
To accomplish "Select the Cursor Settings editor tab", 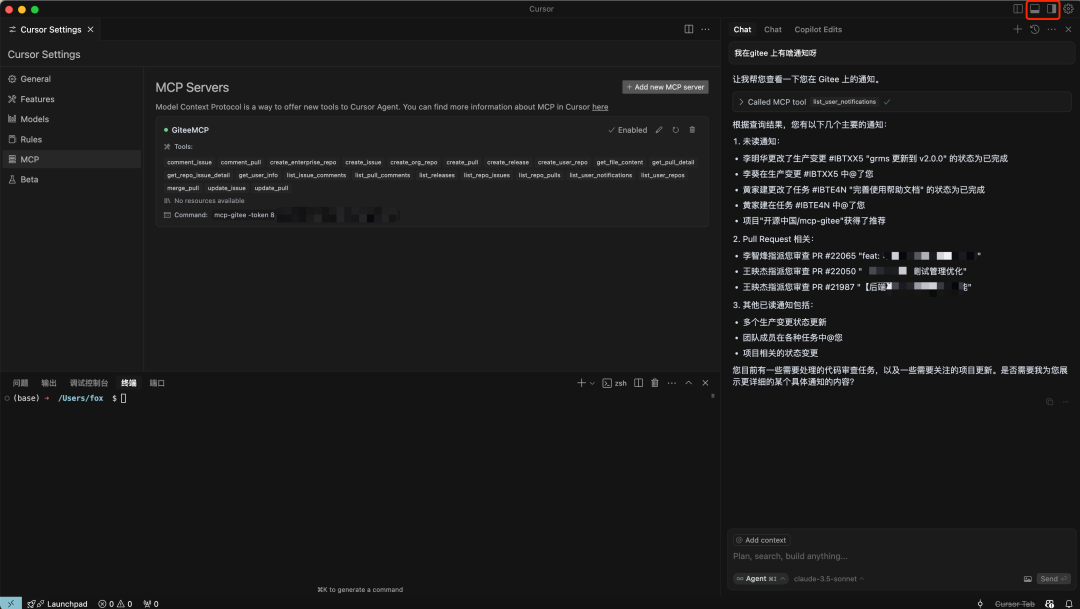I will [50, 30].
